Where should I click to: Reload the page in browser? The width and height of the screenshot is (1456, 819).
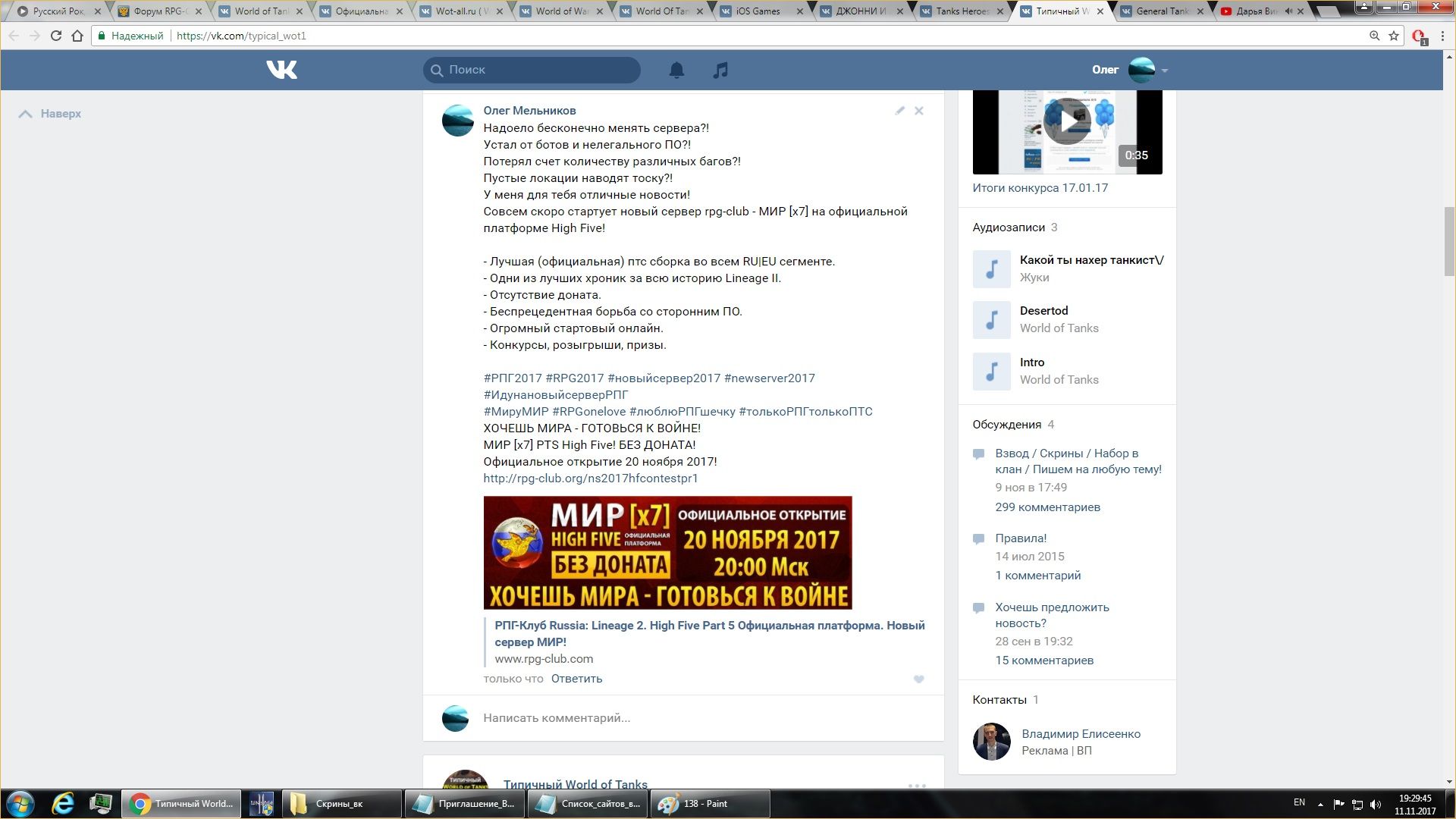tap(55, 36)
